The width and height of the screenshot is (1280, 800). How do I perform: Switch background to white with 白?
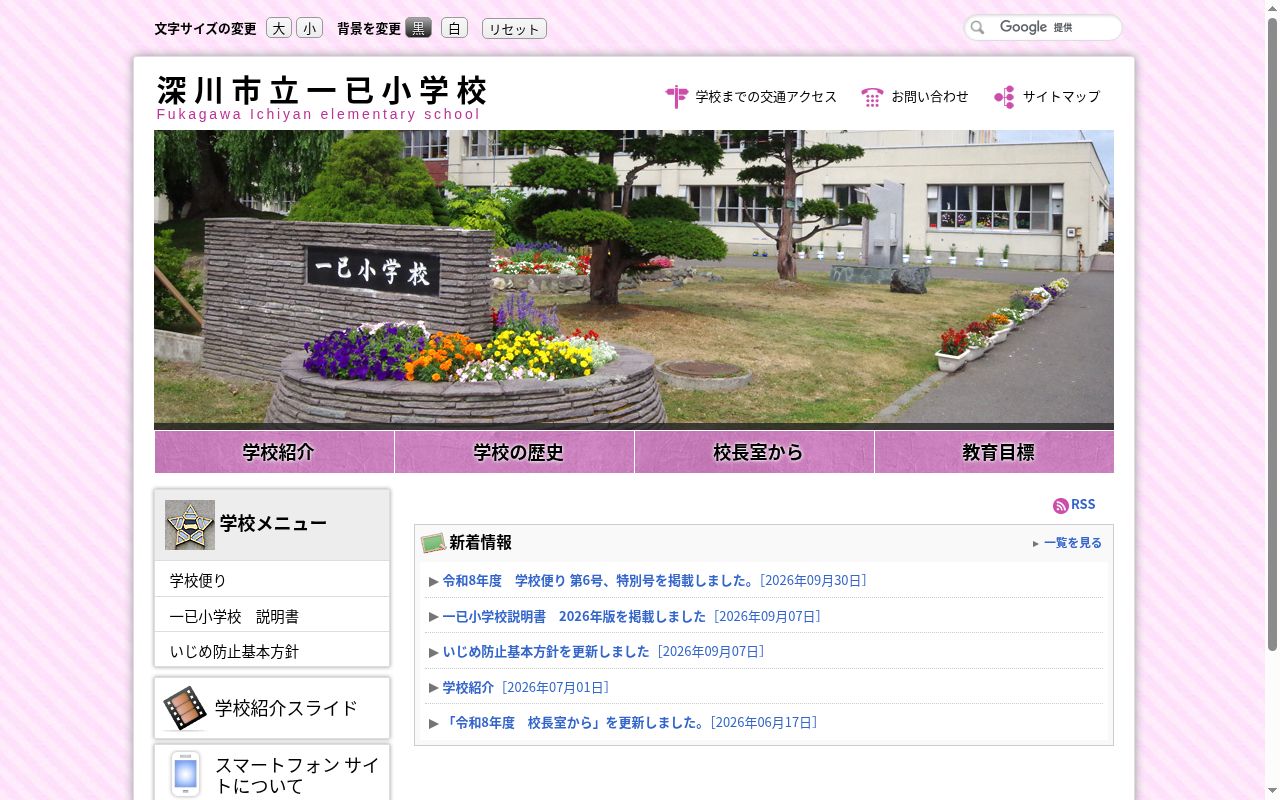[x=454, y=28]
